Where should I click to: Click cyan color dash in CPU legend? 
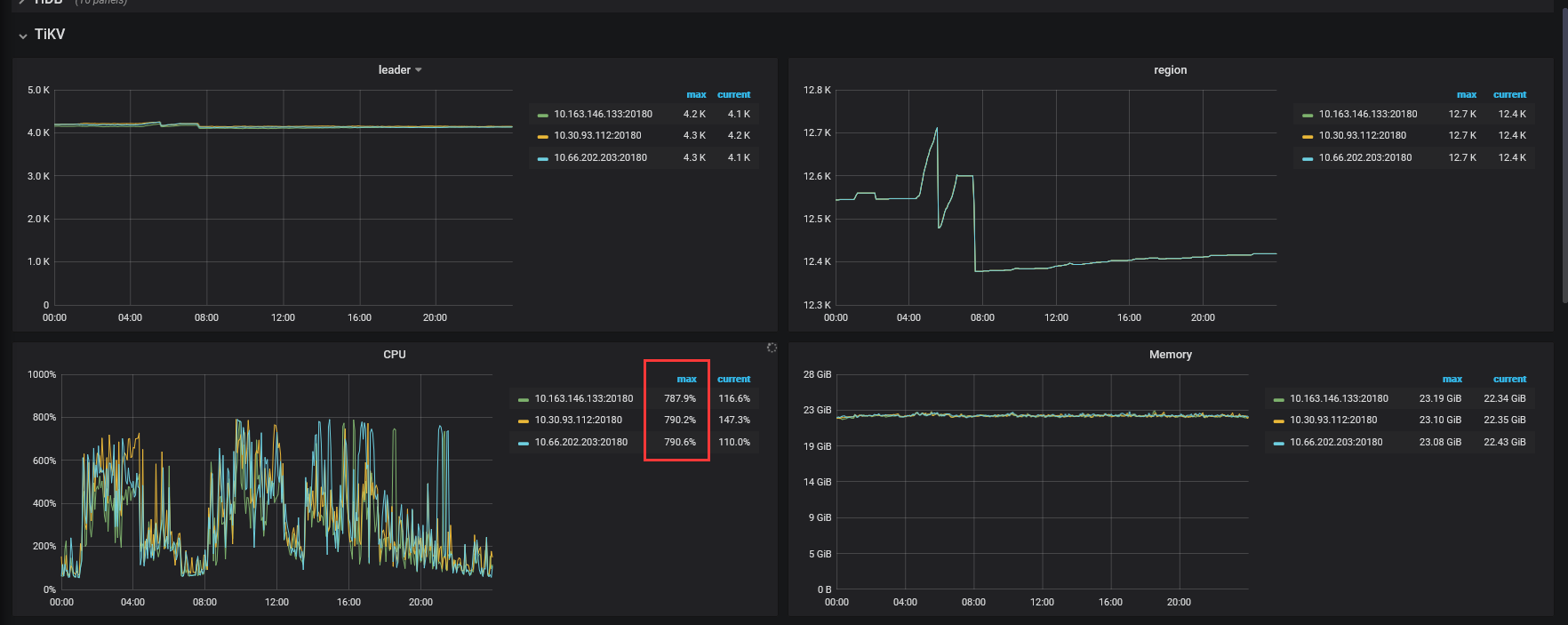[x=524, y=443]
